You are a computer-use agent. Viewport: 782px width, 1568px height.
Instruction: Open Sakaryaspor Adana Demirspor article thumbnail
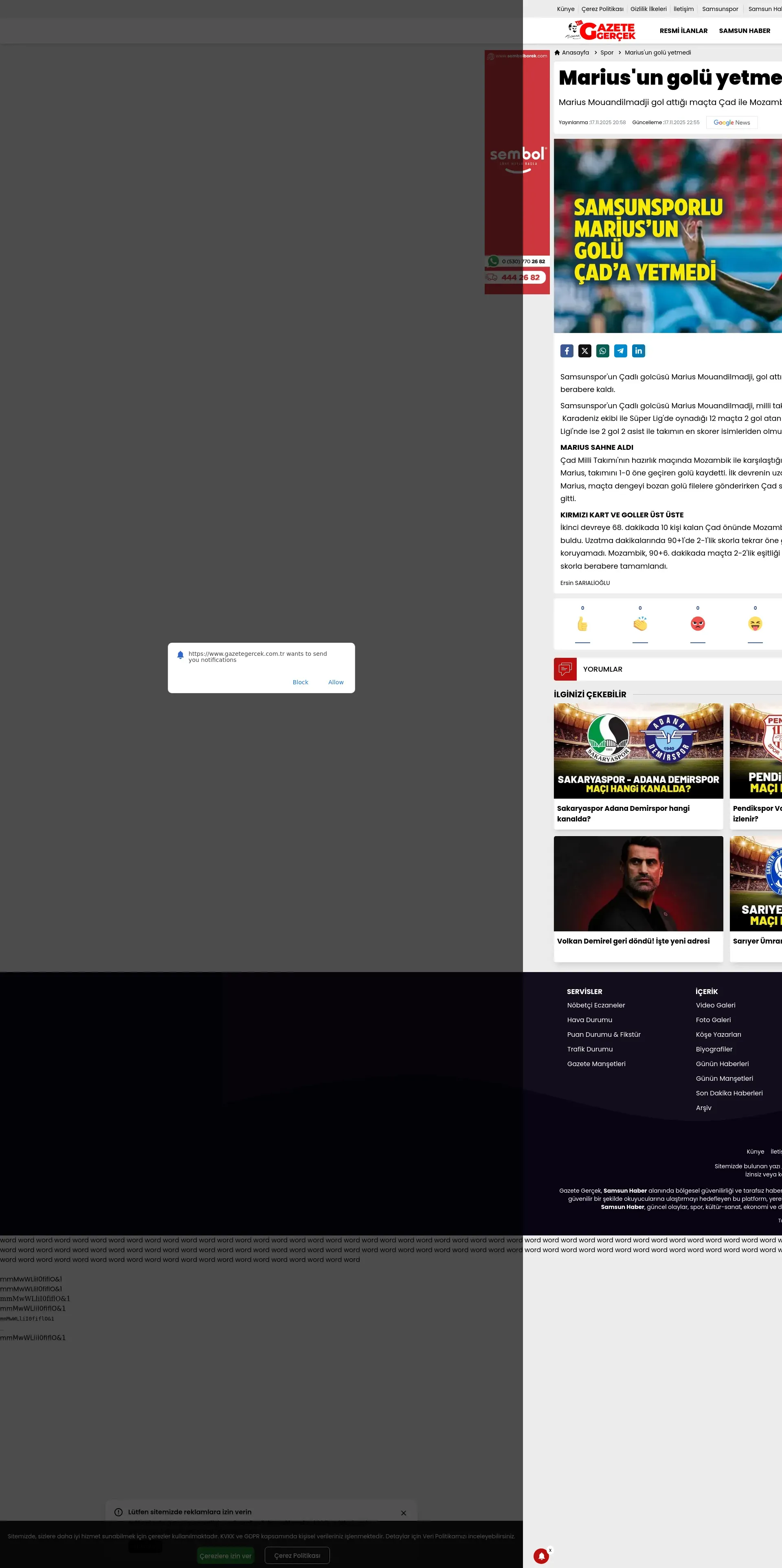638,751
